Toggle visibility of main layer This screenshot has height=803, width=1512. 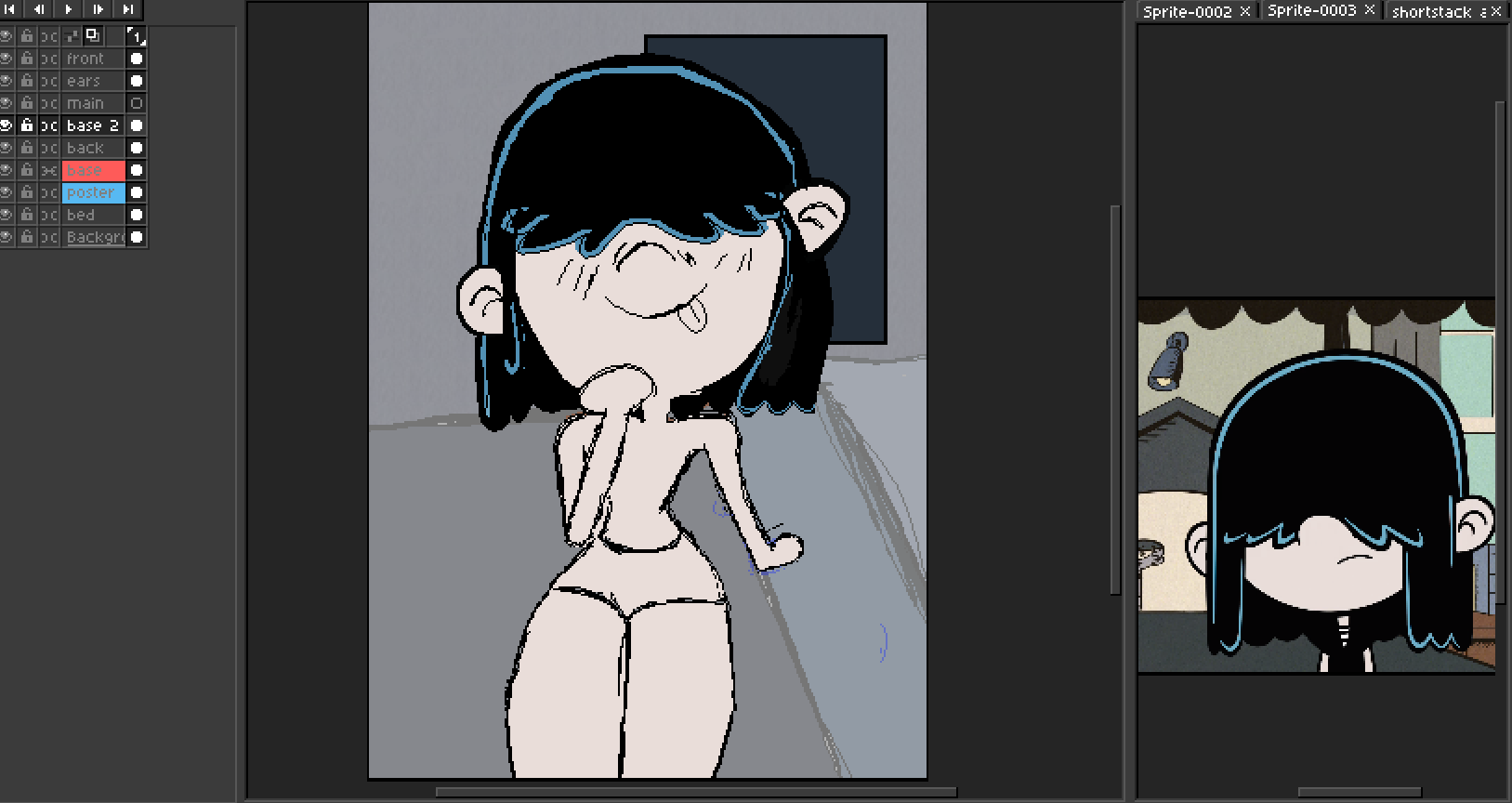point(7,103)
